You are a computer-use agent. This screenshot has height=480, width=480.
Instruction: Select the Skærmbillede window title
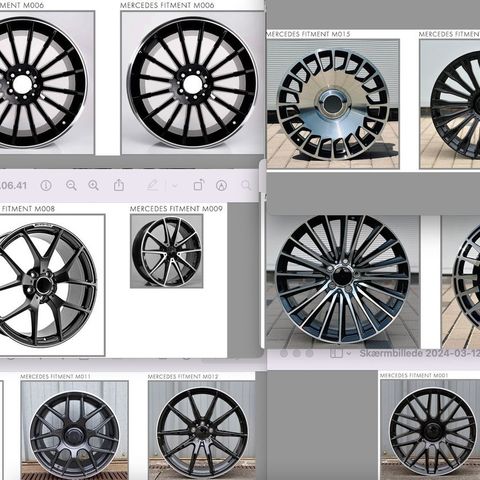click(420, 353)
